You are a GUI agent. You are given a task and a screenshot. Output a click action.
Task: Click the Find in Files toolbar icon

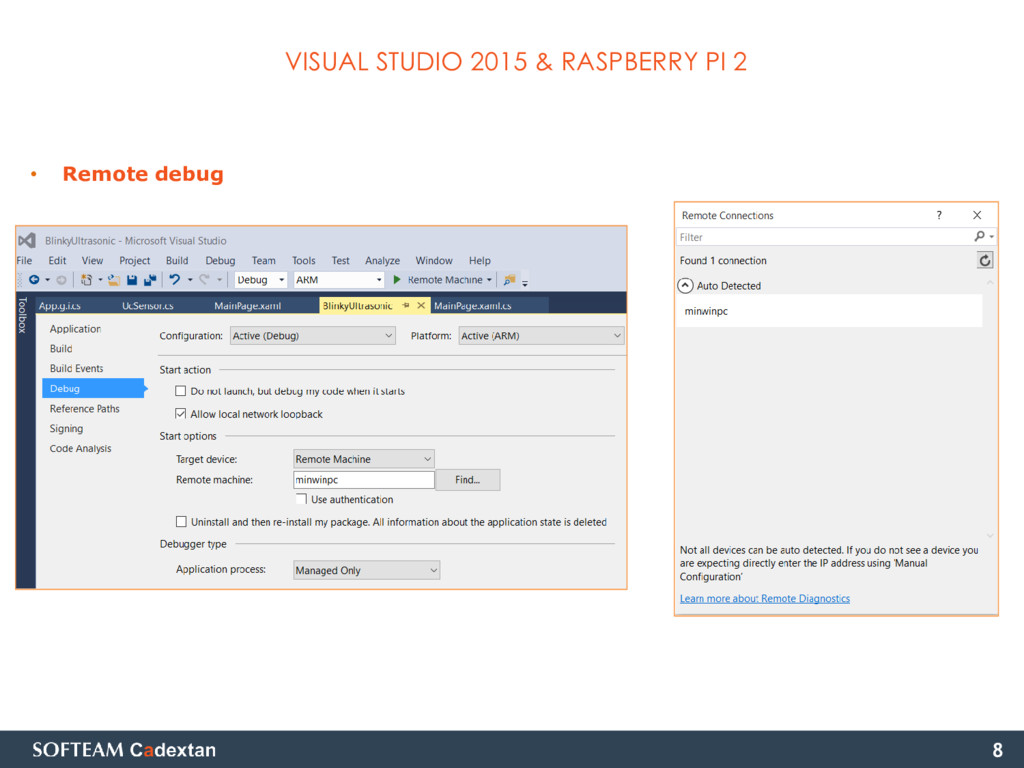pos(509,280)
